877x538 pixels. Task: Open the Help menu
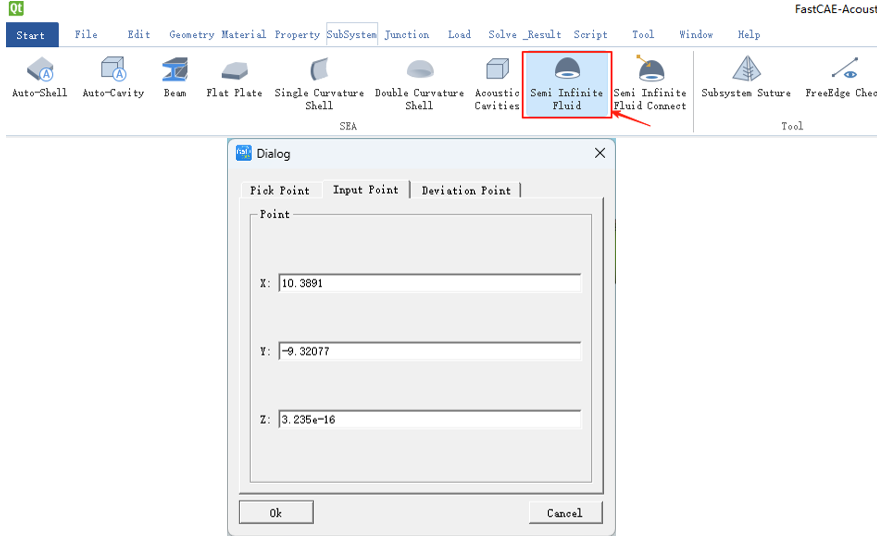point(748,35)
